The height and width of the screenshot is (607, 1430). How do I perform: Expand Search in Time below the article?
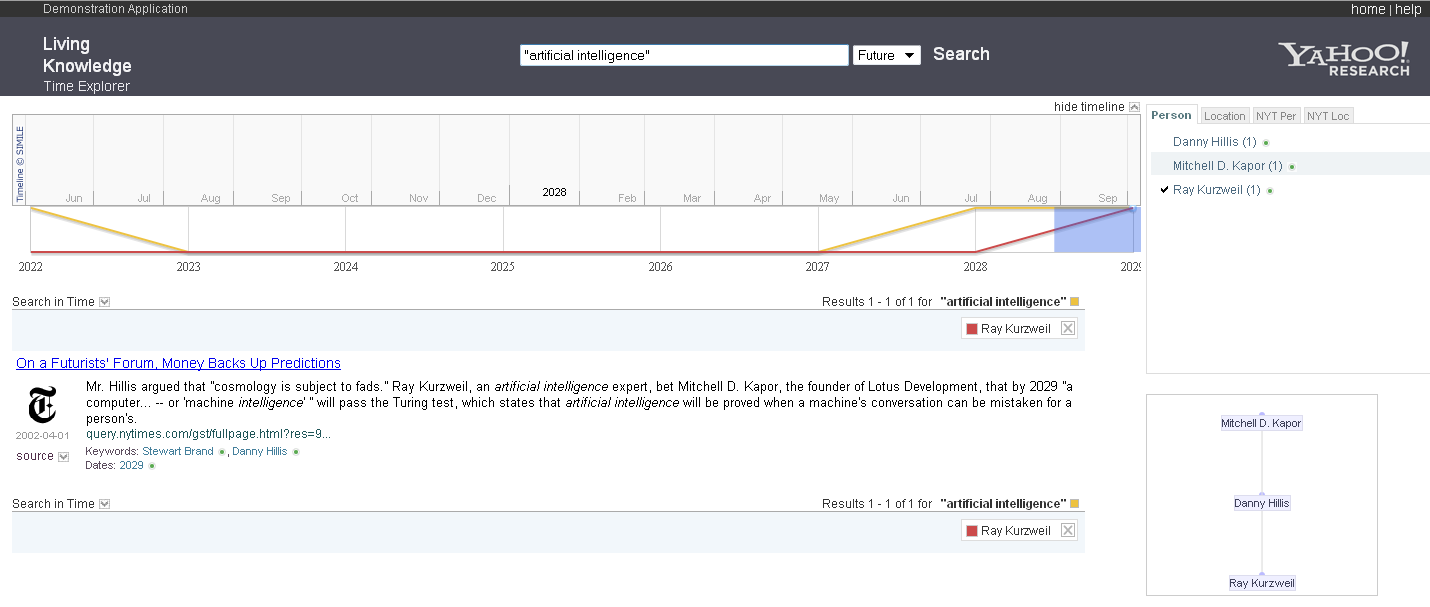coord(104,504)
